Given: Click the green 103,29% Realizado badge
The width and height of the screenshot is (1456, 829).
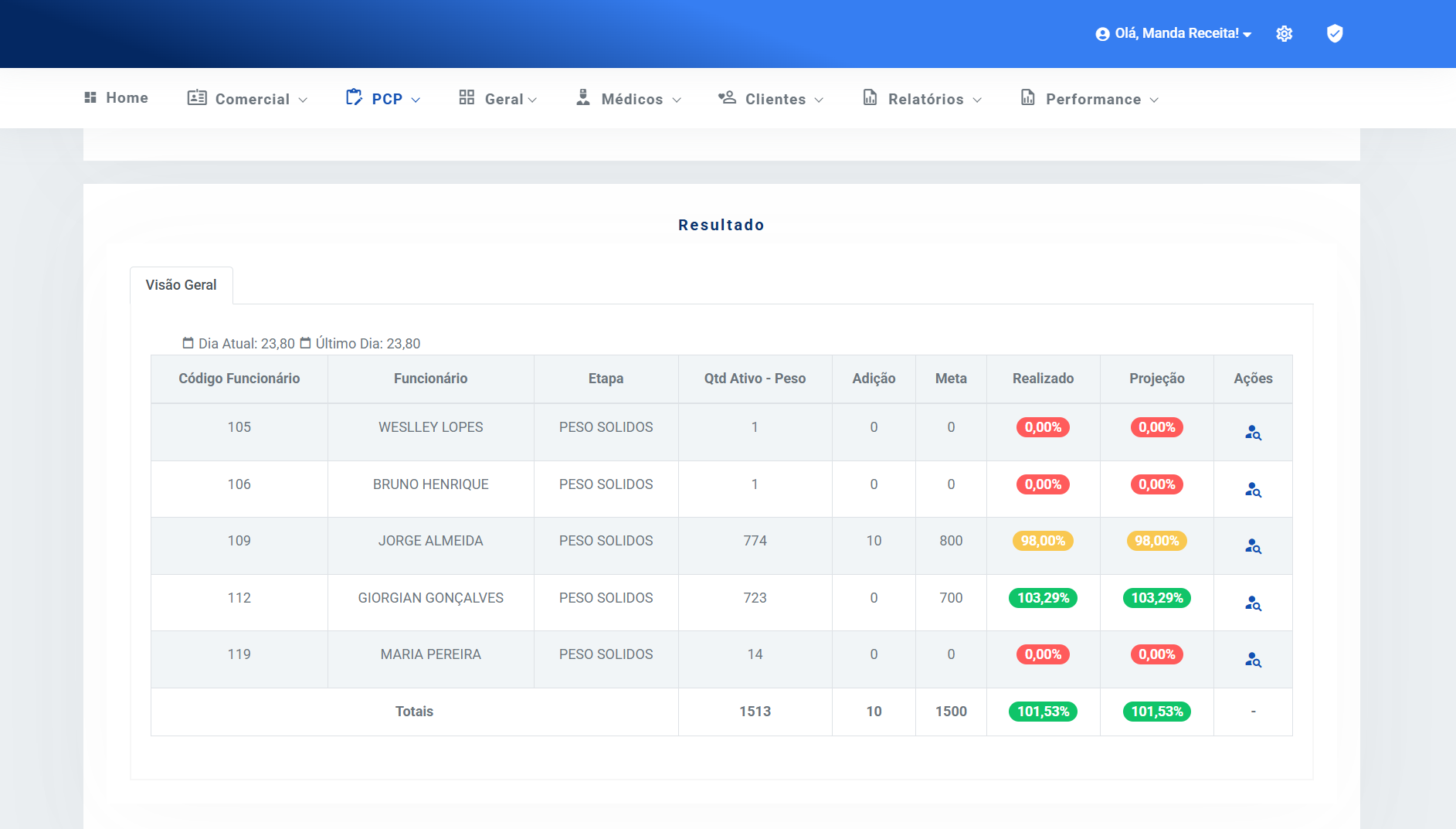Looking at the screenshot, I should click(1043, 598).
